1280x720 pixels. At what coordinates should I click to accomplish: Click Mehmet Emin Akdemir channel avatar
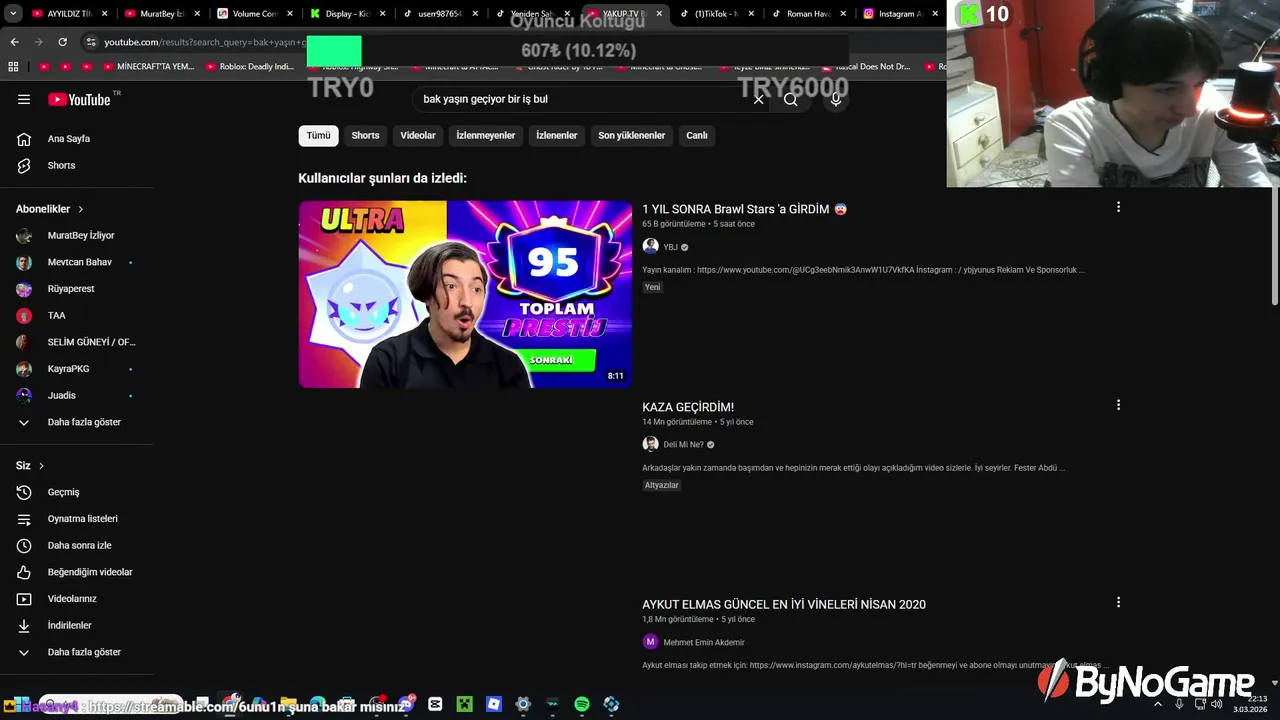click(x=650, y=642)
